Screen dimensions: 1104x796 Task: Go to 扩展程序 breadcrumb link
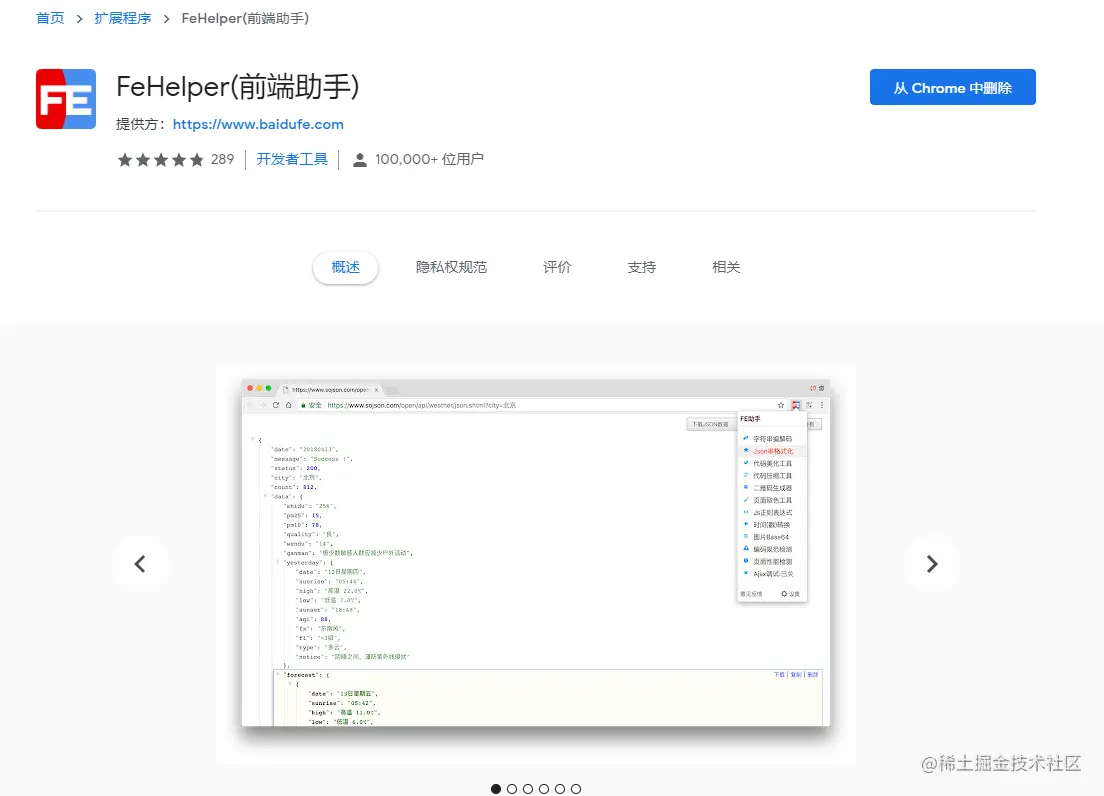(123, 18)
